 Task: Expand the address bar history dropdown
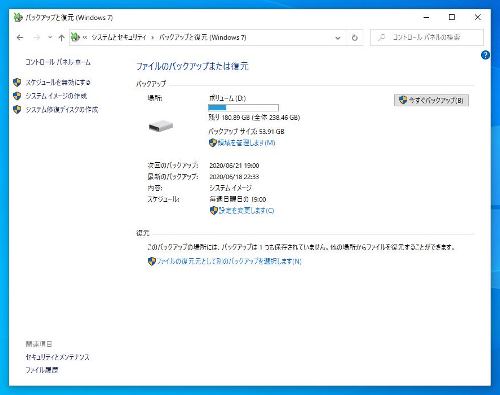coord(338,38)
